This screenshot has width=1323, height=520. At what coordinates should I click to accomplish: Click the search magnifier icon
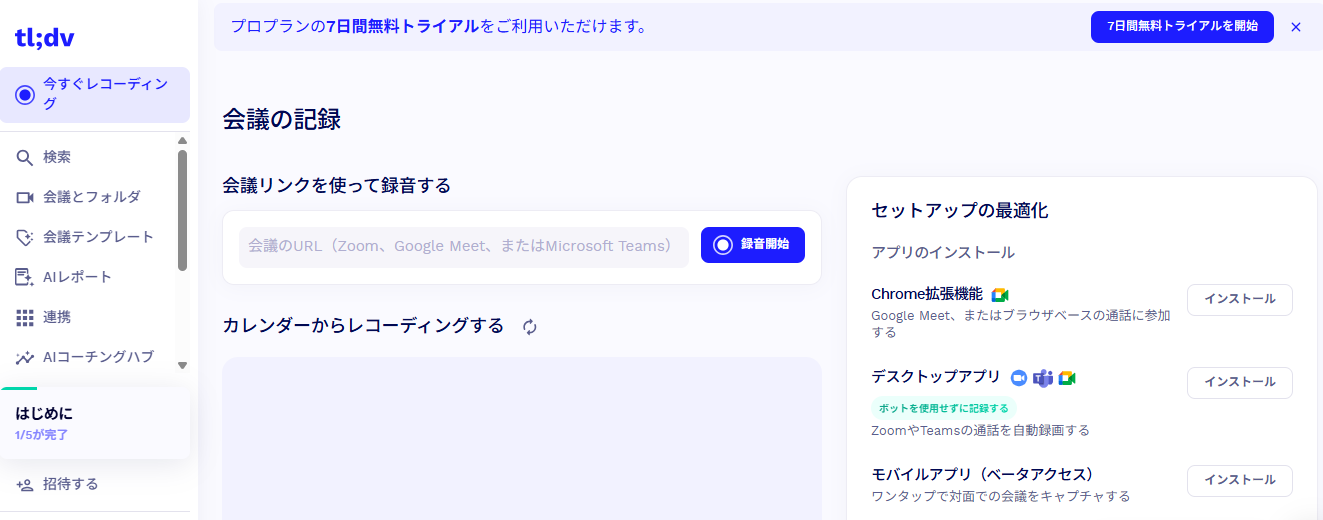25,158
